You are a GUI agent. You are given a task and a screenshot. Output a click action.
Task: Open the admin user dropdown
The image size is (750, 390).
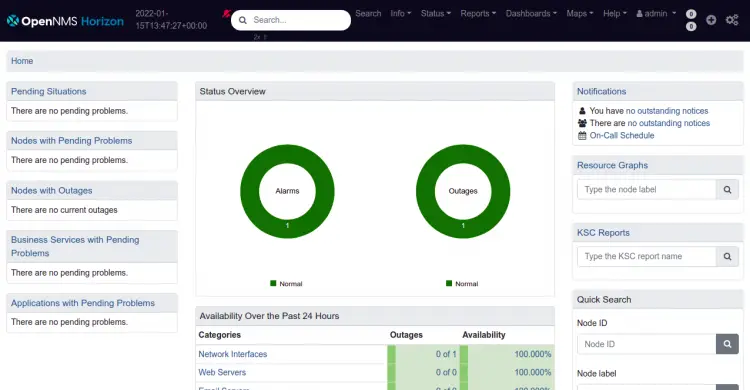click(x=656, y=13)
